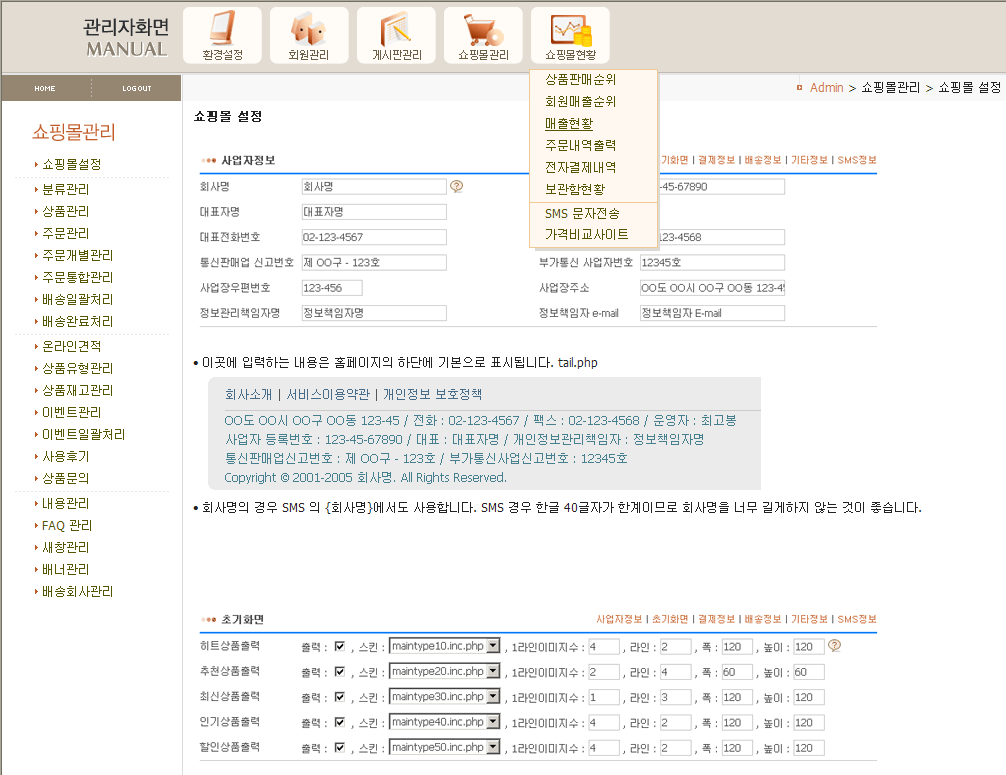
Task: Choose SMS 문자전송 menu entry
Action: pos(581,214)
